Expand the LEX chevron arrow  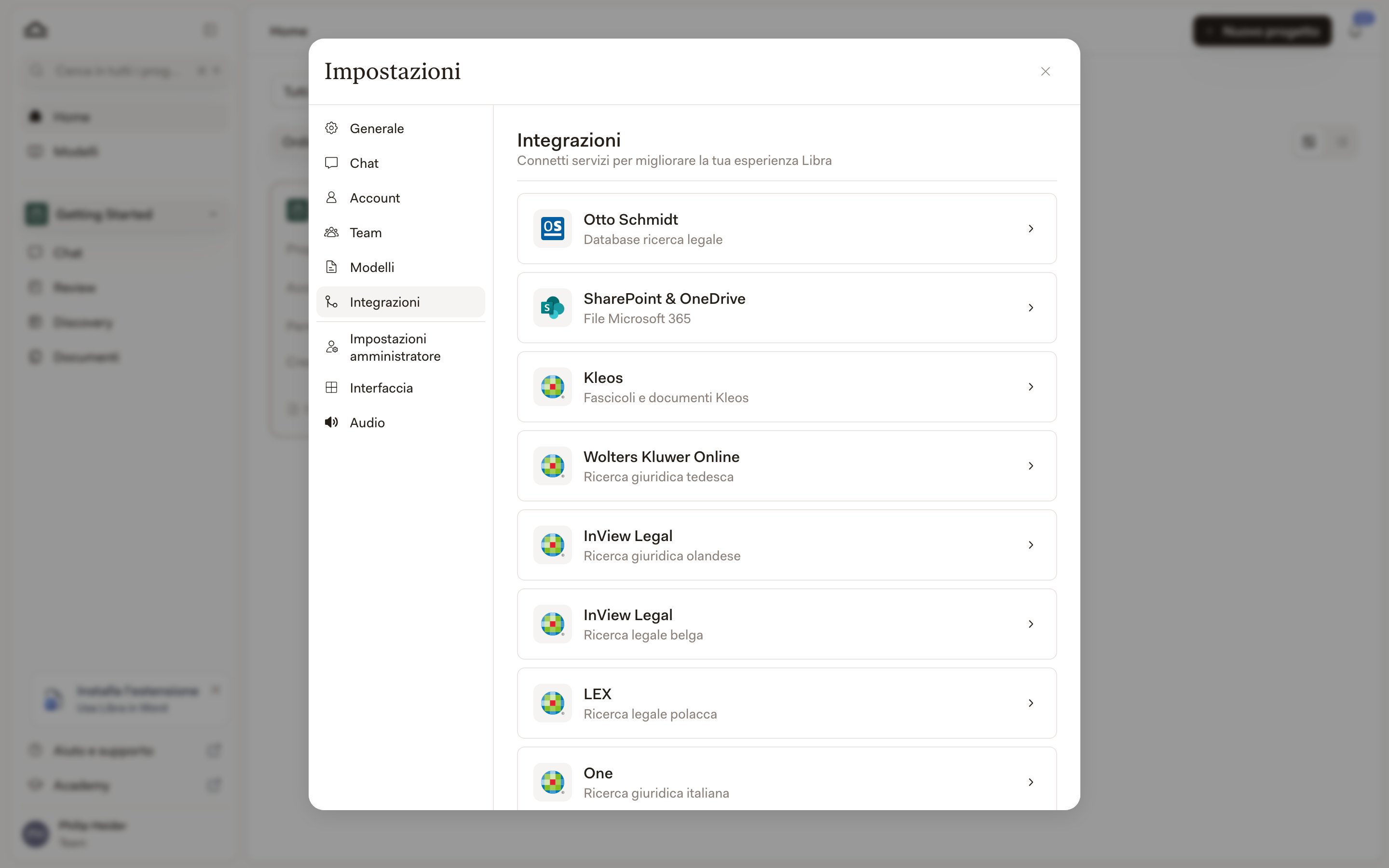click(1031, 703)
